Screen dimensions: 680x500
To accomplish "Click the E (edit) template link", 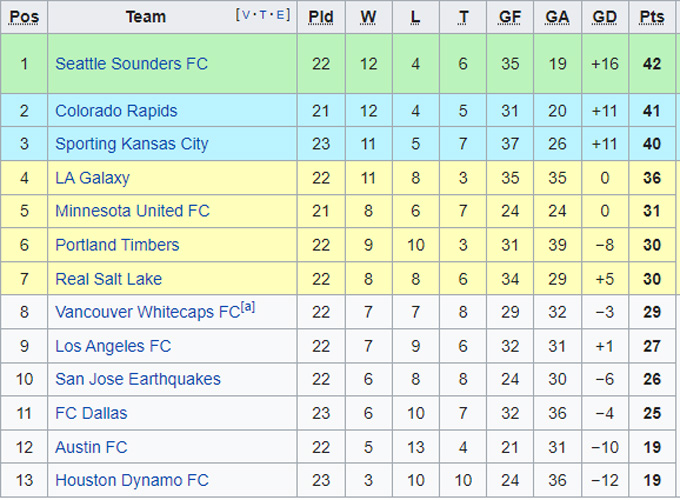I will pyautogui.click(x=282, y=15).
